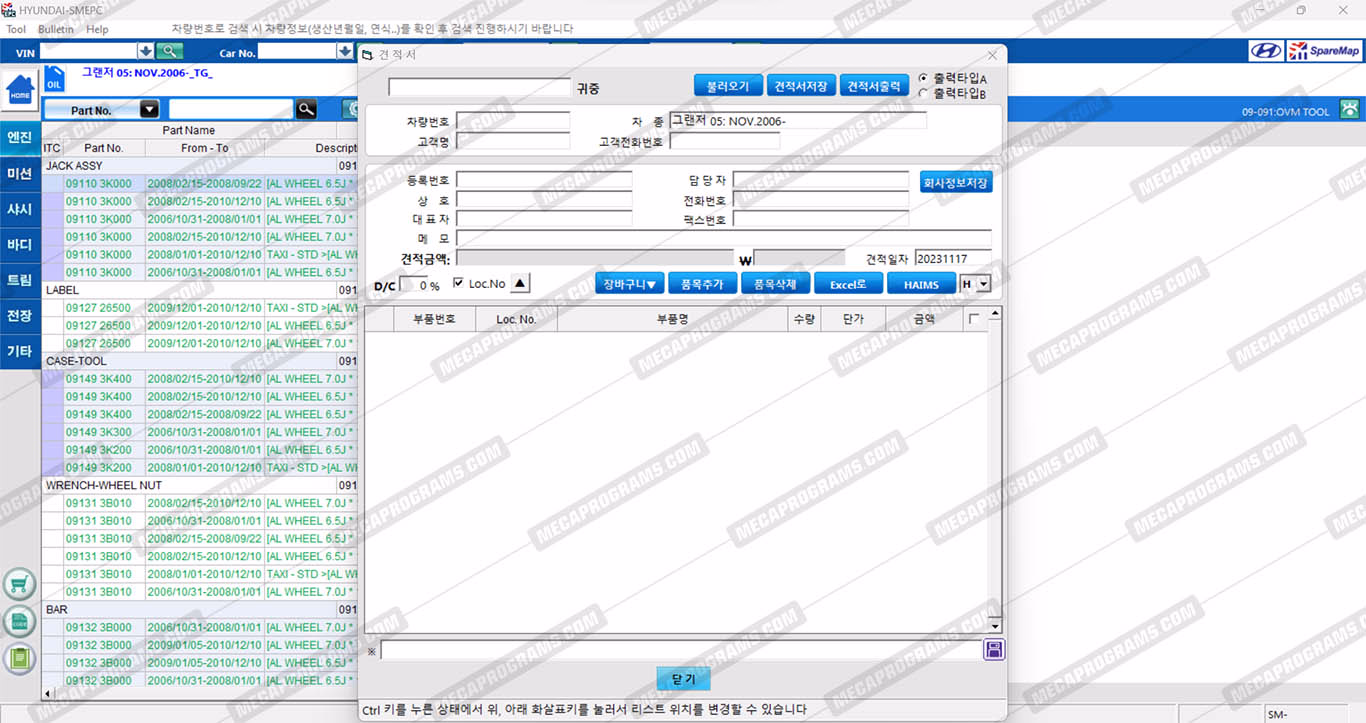The image size is (1366, 723).
Task: Open the OIL information icon
Action: (x=55, y=80)
